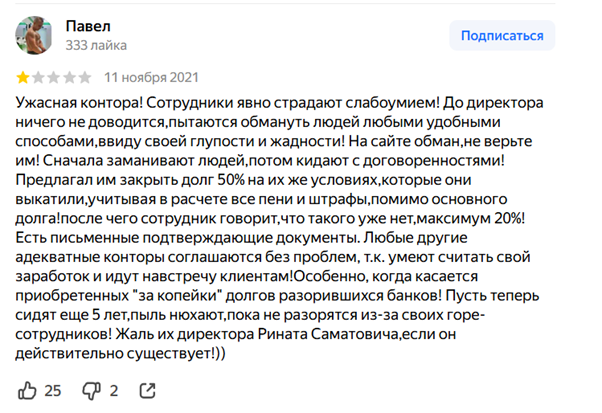The width and height of the screenshot is (602, 413).
Task: Click the 333 лайка text
Action: click(96, 45)
